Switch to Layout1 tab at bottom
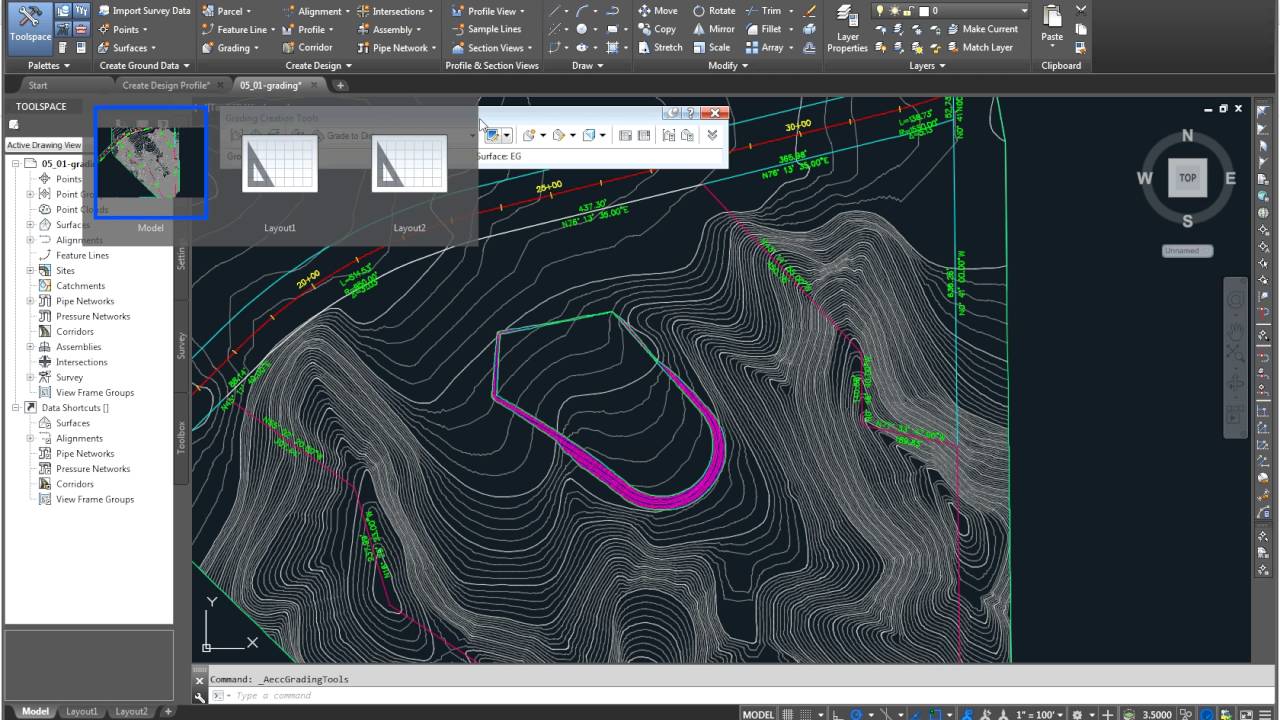The width and height of the screenshot is (1280, 720). pyautogui.click(x=82, y=712)
